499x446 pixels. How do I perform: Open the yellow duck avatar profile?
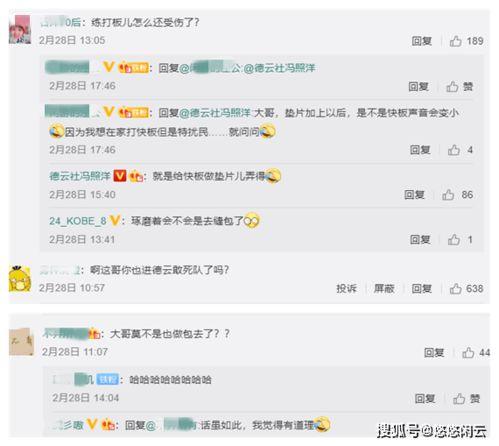coord(20,279)
